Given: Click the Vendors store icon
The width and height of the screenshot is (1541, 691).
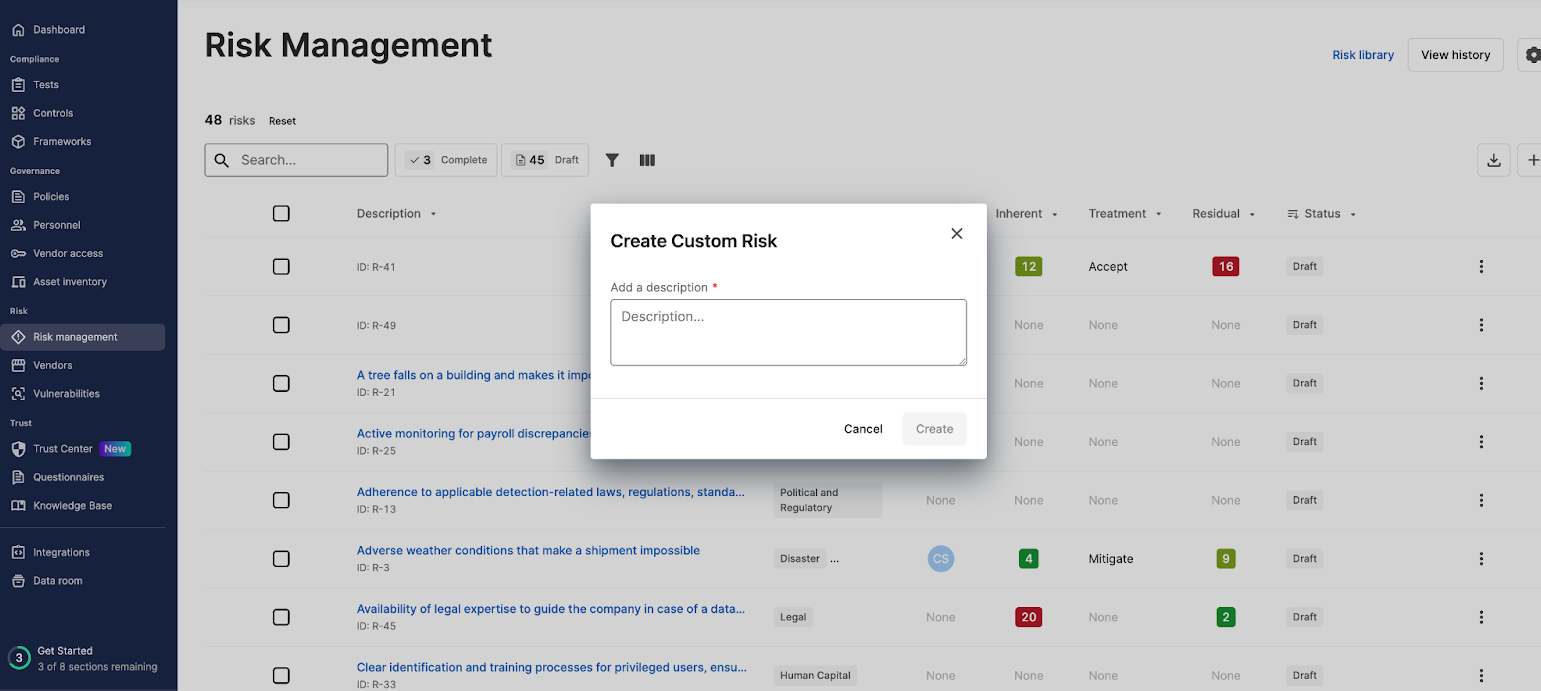Looking at the screenshot, I should [18, 366].
